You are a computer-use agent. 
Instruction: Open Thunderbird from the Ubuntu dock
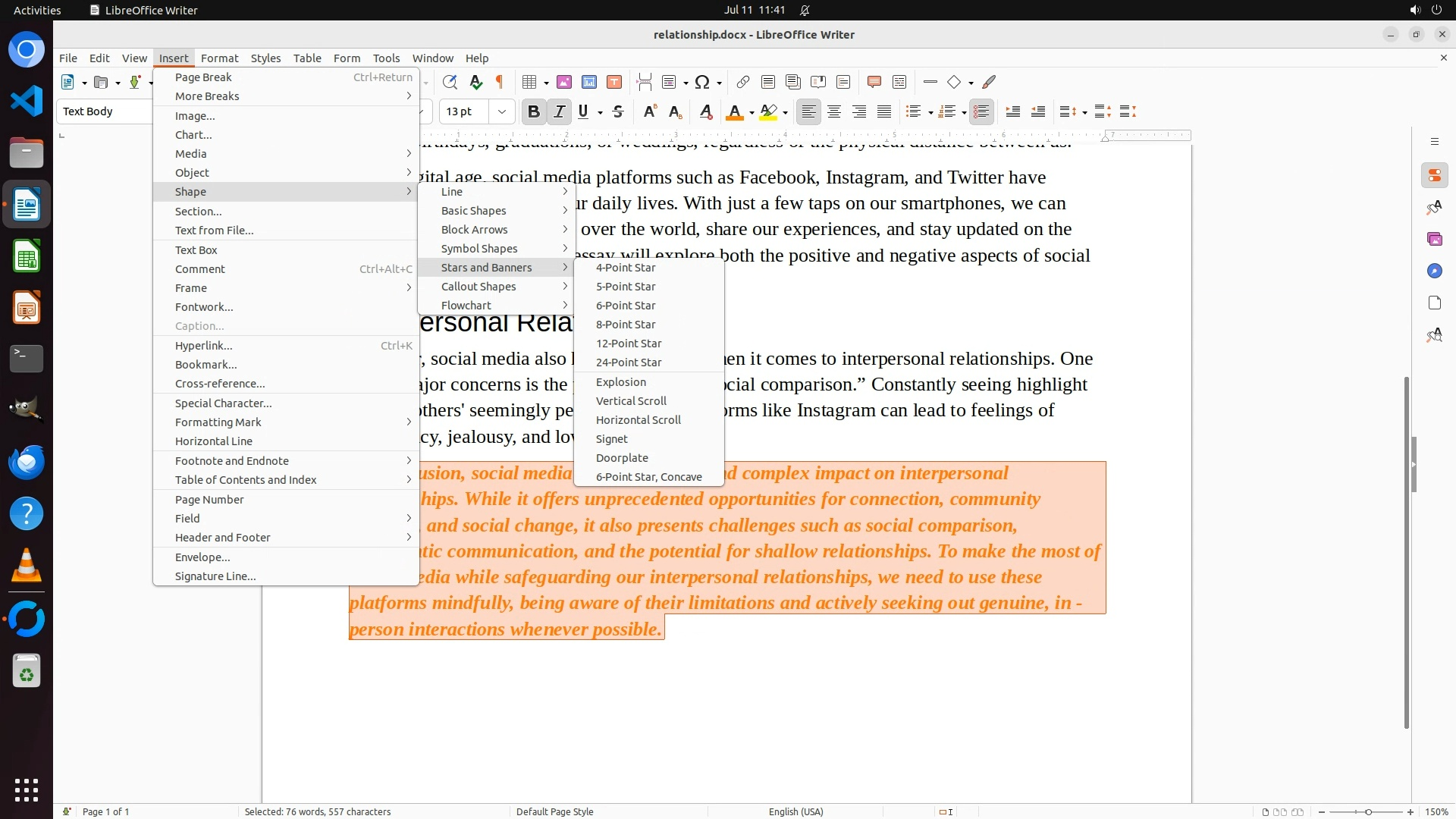click(x=27, y=462)
